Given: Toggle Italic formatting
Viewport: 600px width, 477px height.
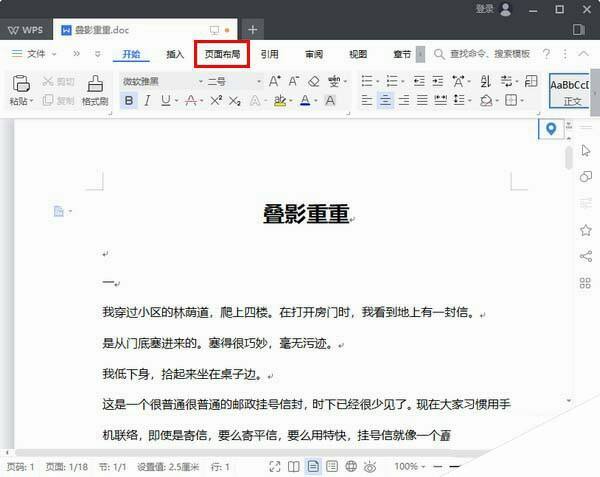Looking at the screenshot, I should [147, 101].
